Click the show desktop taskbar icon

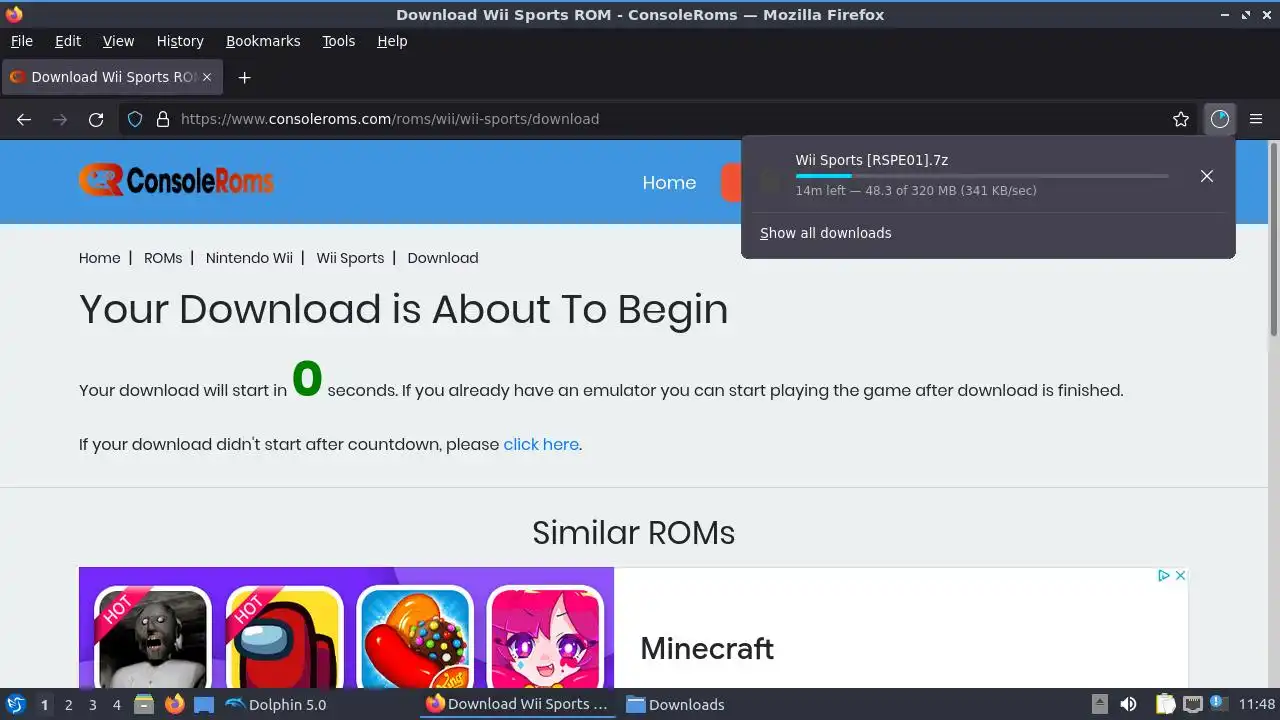[x=204, y=704]
